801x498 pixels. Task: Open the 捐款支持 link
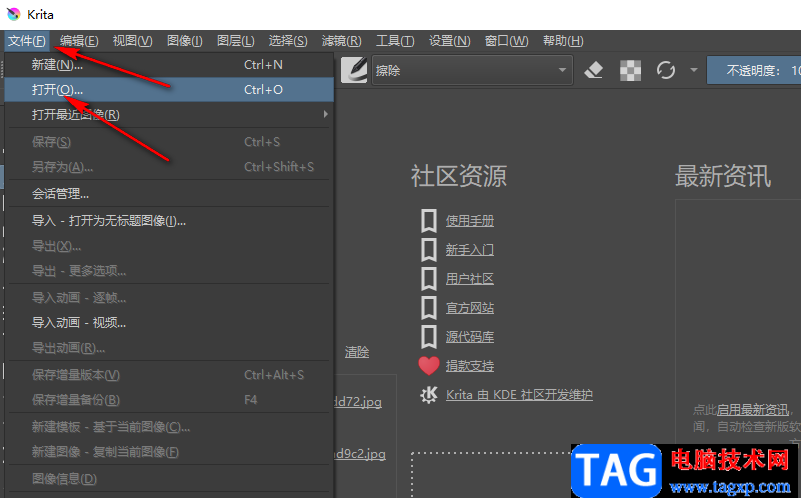tap(469, 366)
